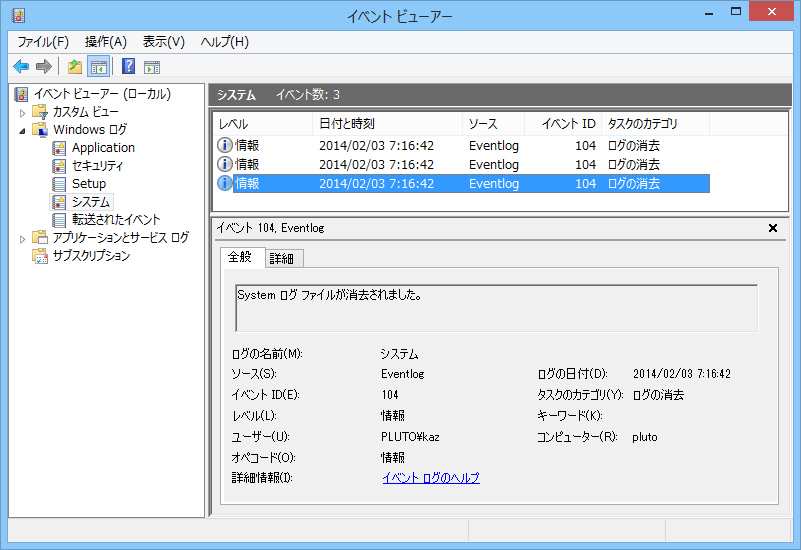The height and width of the screenshot is (550, 801).
Task: Click the サブスクリプション folder icon
Action: point(40,256)
